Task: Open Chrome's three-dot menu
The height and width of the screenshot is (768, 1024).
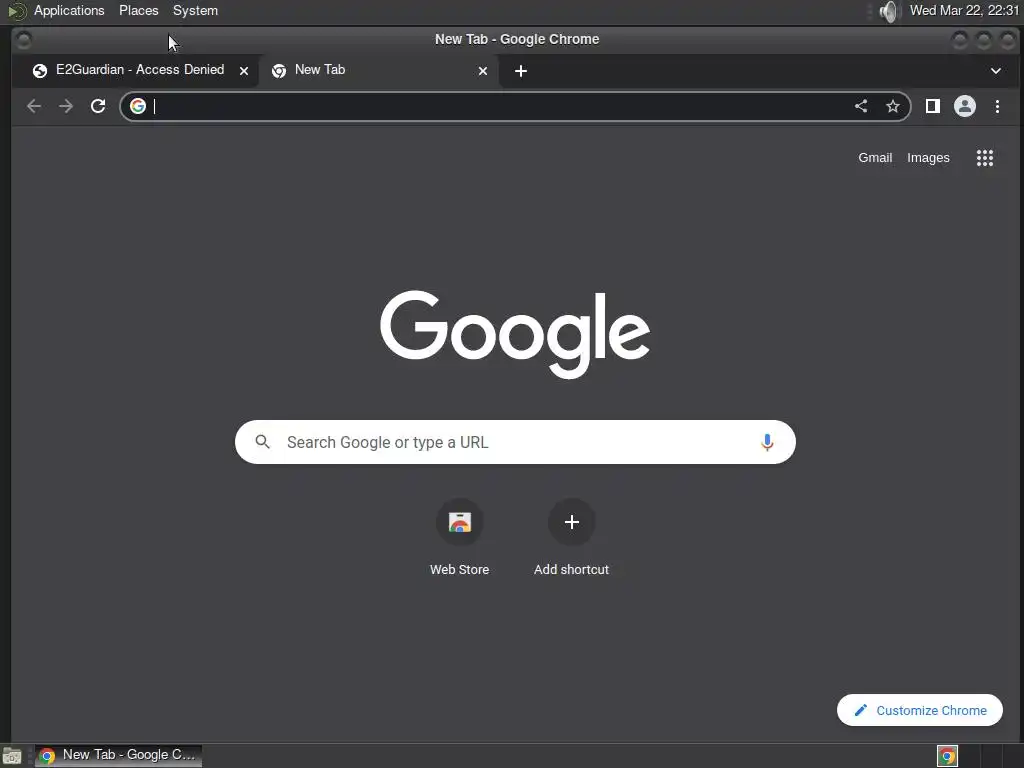Action: coord(997,106)
